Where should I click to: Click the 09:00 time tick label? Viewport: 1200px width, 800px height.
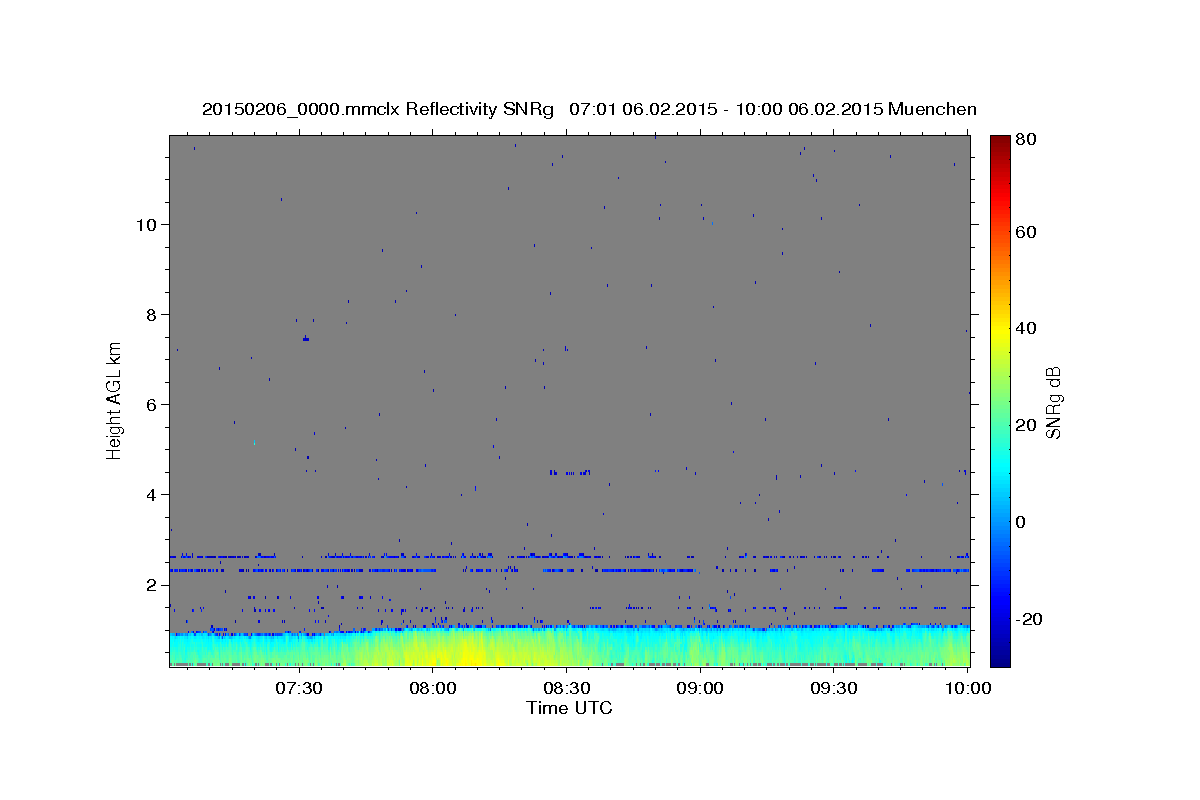coord(700,689)
